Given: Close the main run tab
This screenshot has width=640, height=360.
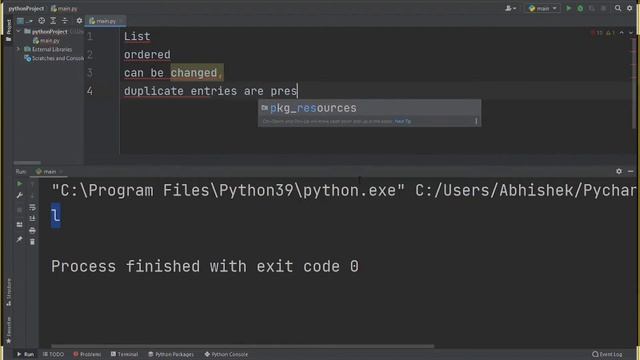Looking at the screenshot, I should [x=61, y=171].
